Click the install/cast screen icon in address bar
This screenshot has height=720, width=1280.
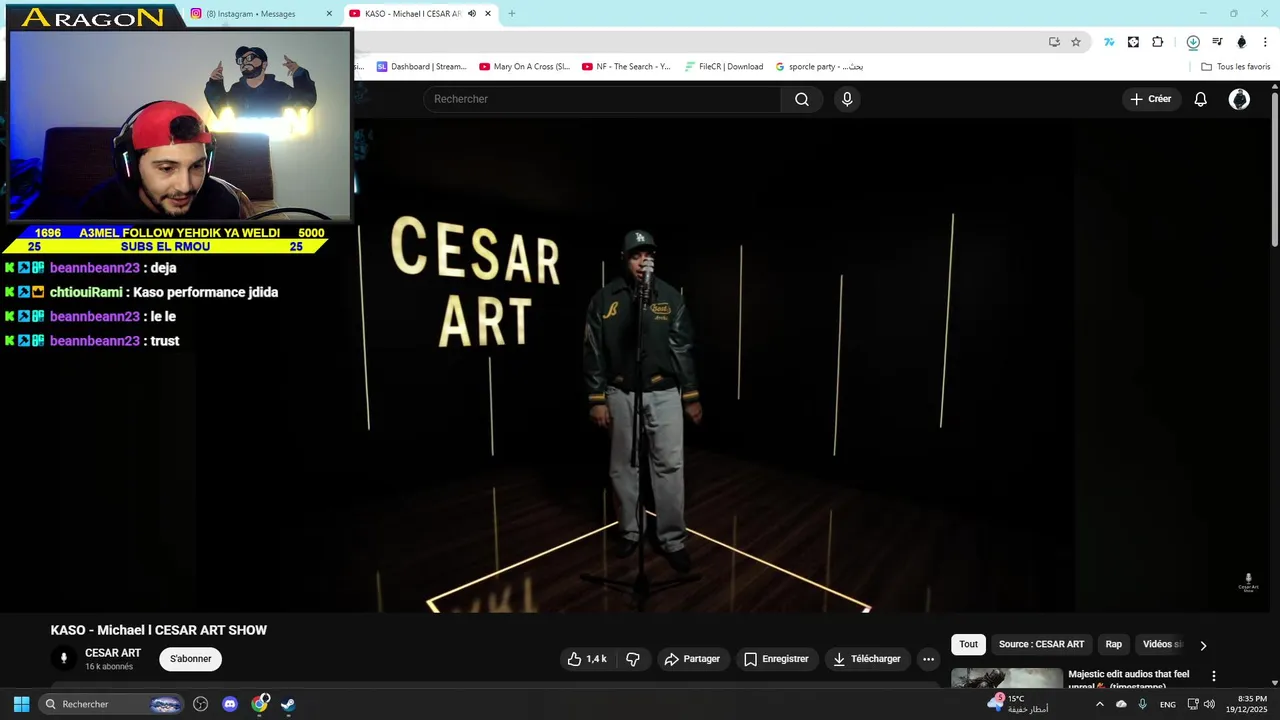click(x=1054, y=42)
